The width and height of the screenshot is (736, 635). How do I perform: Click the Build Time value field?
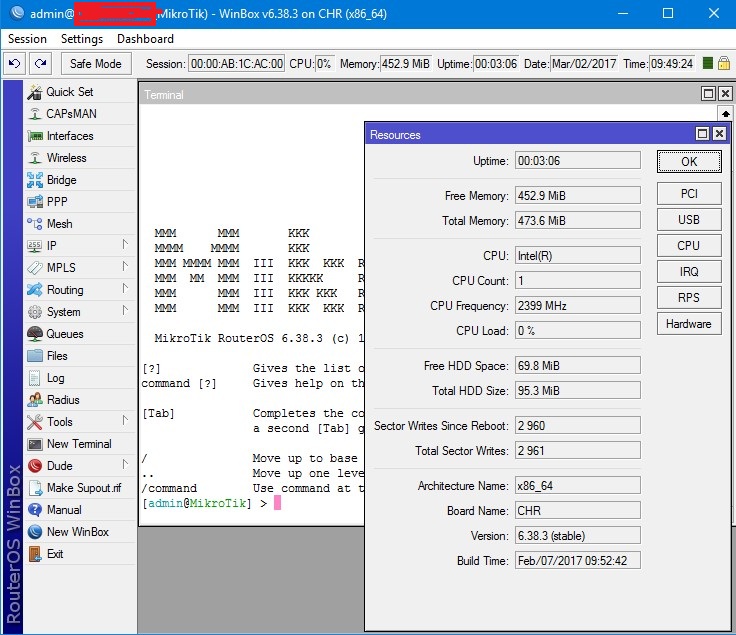point(578,560)
